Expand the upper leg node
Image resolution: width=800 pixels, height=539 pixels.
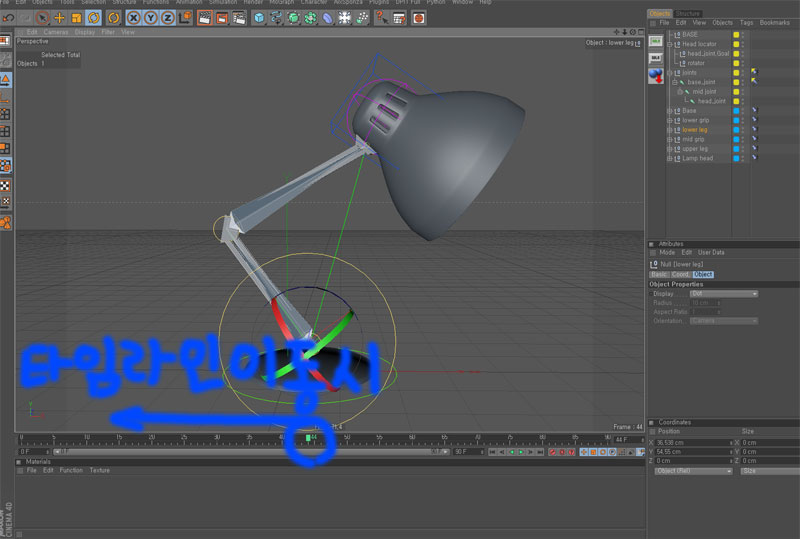[669, 149]
